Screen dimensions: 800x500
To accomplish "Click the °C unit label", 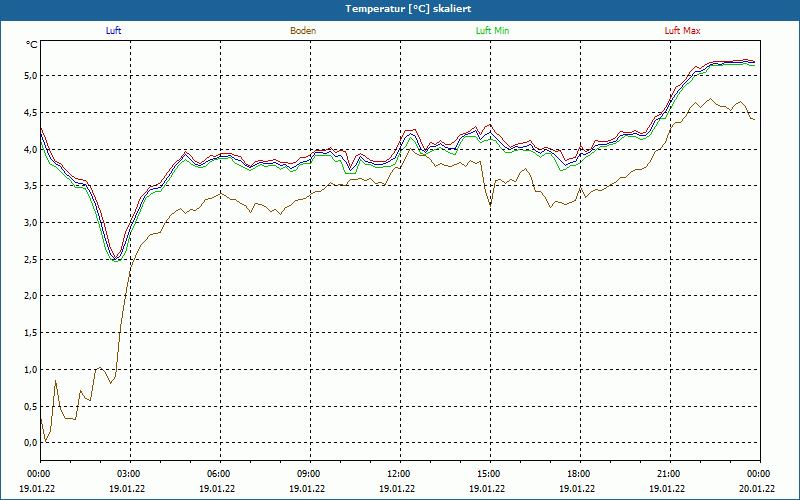I will [x=32, y=45].
